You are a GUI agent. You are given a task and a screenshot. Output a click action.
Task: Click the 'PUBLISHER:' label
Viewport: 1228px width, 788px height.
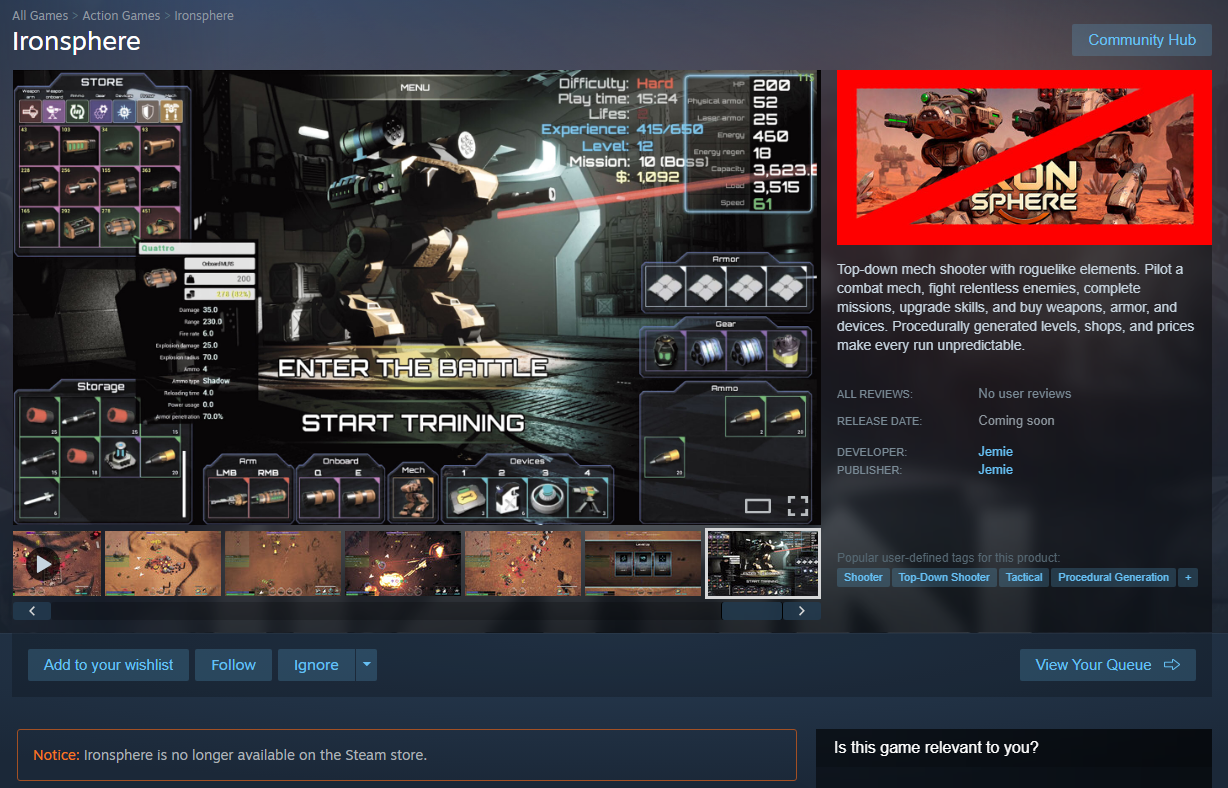tap(869, 470)
